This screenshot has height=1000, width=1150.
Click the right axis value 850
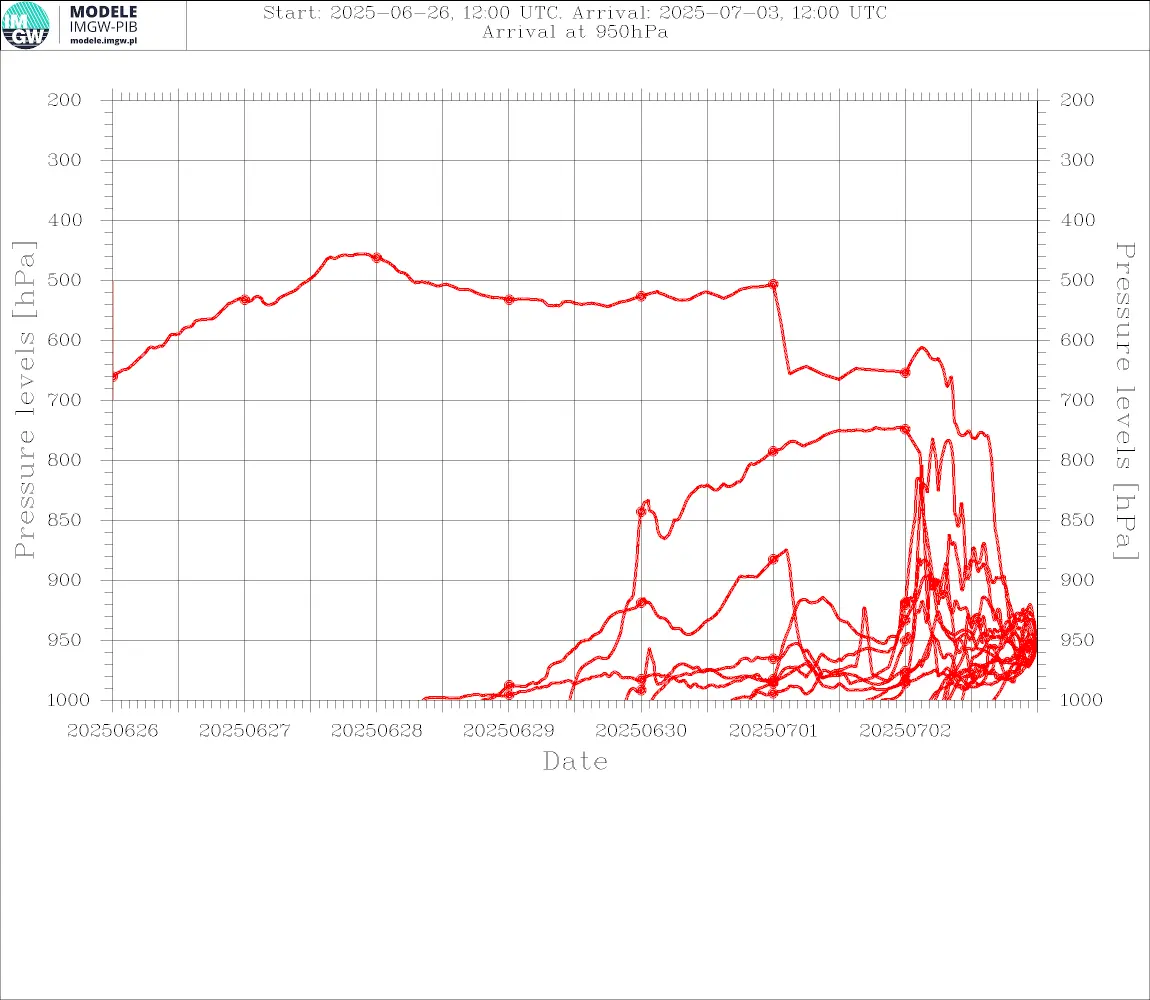[1077, 520]
